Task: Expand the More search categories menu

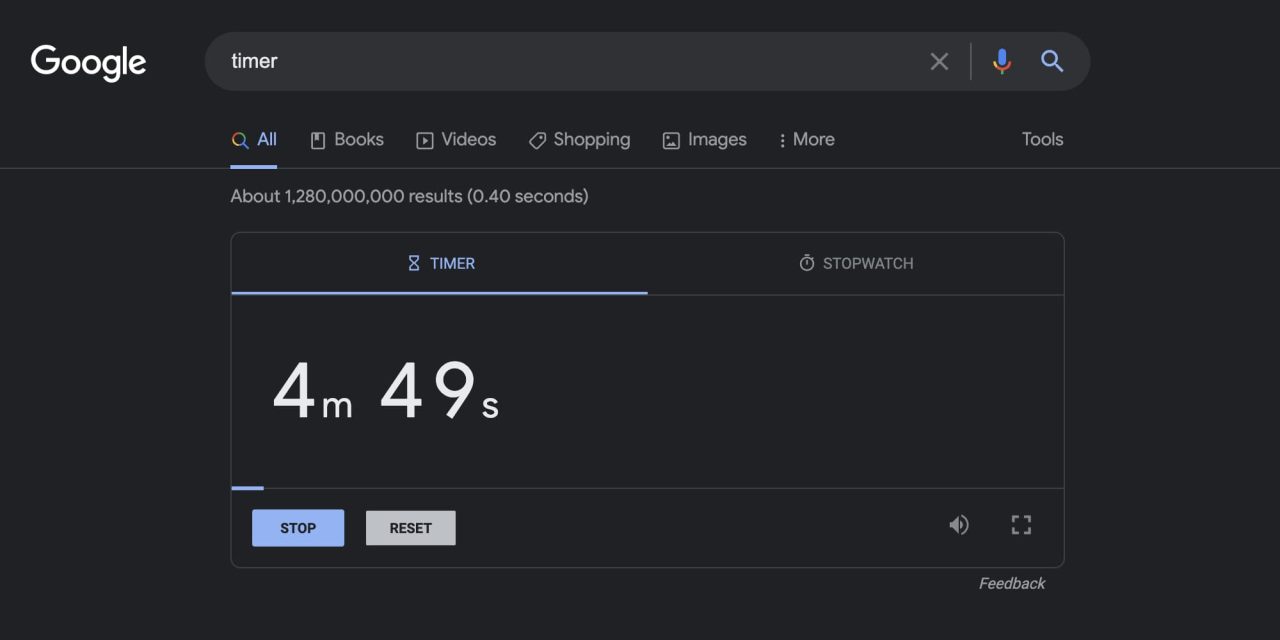Action: pyautogui.click(x=806, y=140)
